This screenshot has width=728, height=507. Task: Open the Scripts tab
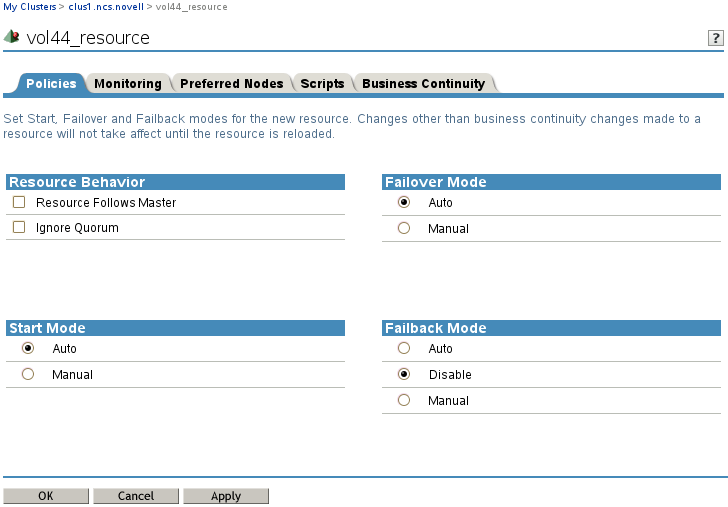pos(322,84)
